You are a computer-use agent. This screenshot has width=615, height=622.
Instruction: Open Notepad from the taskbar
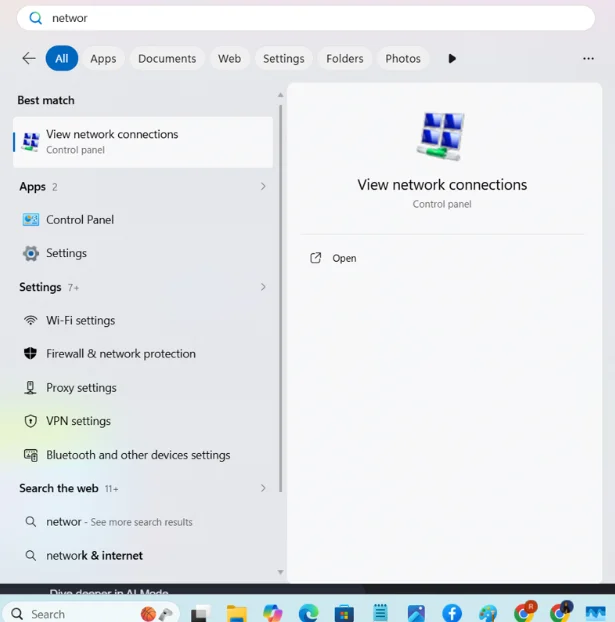[x=380, y=613]
